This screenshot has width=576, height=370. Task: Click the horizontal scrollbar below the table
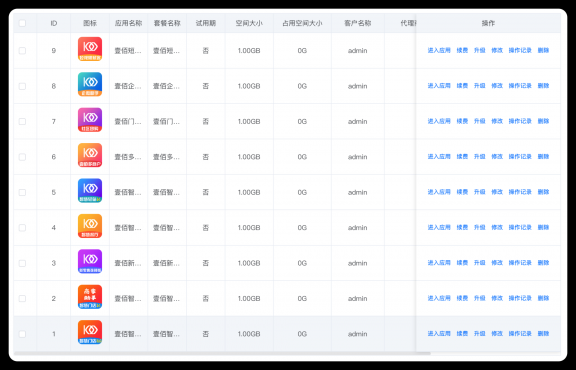pos(222,353)
